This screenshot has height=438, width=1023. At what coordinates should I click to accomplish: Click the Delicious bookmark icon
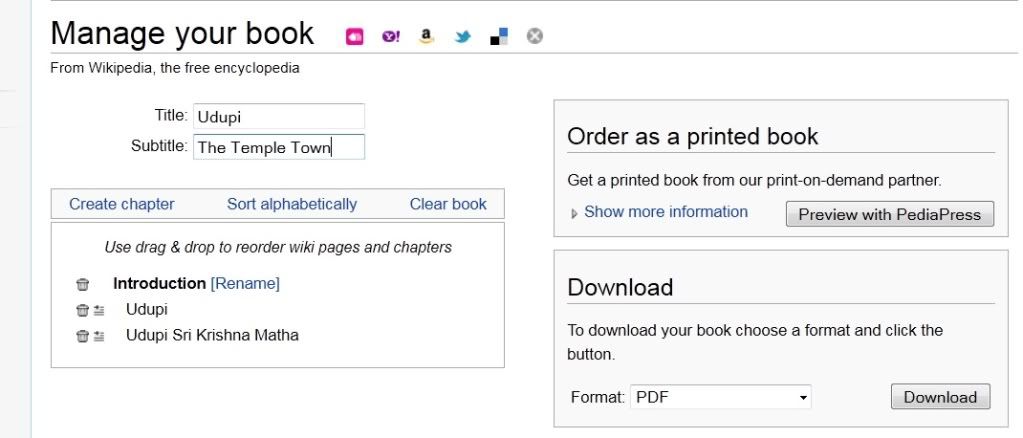point(499,37)
